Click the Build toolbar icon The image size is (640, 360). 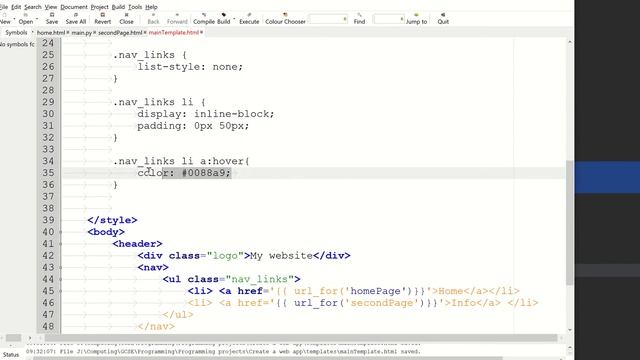[224, 18]
